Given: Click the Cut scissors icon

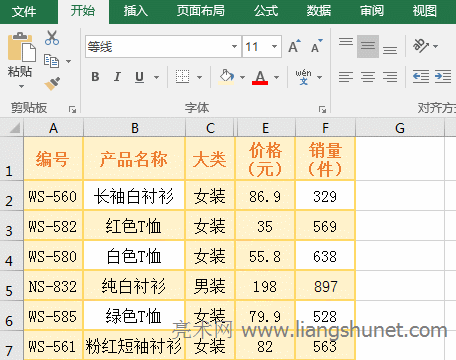Looking at the screenshot, I should point(52,38).
